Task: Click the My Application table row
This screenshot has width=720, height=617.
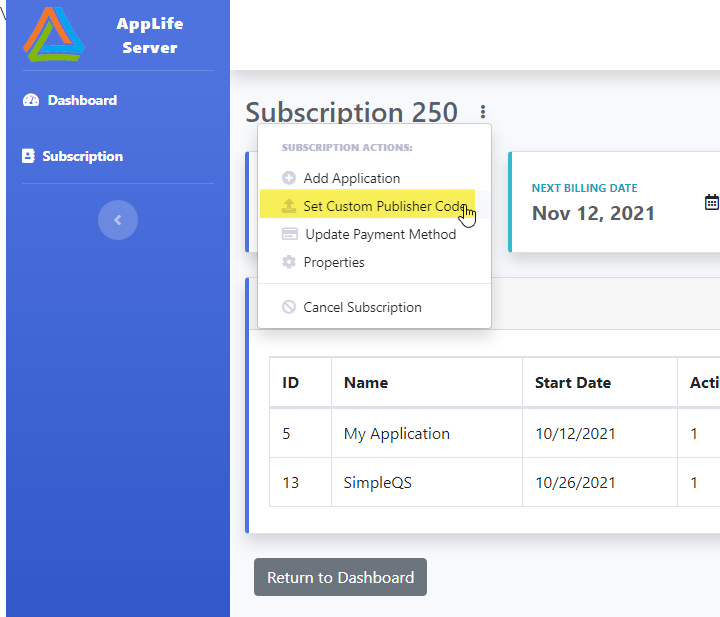Action: pos(495,433)
